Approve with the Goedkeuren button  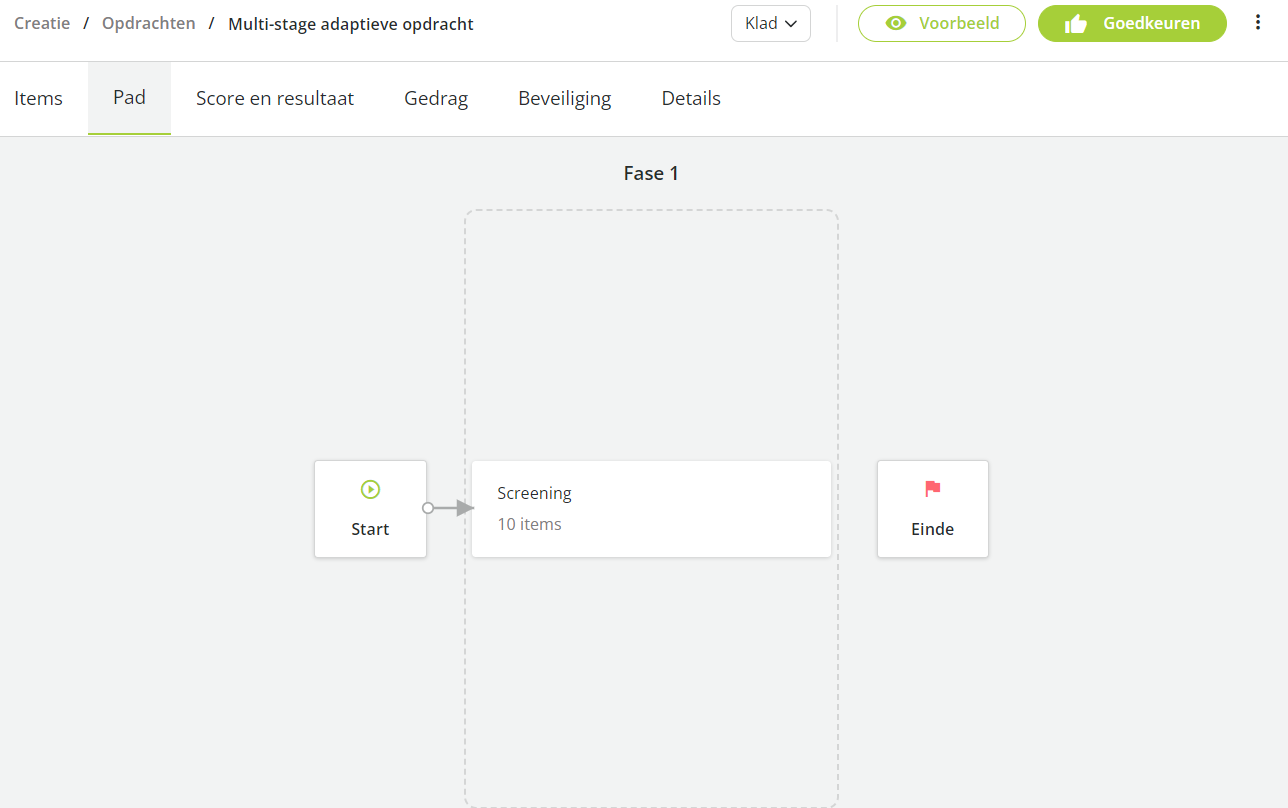point(1132,23)
